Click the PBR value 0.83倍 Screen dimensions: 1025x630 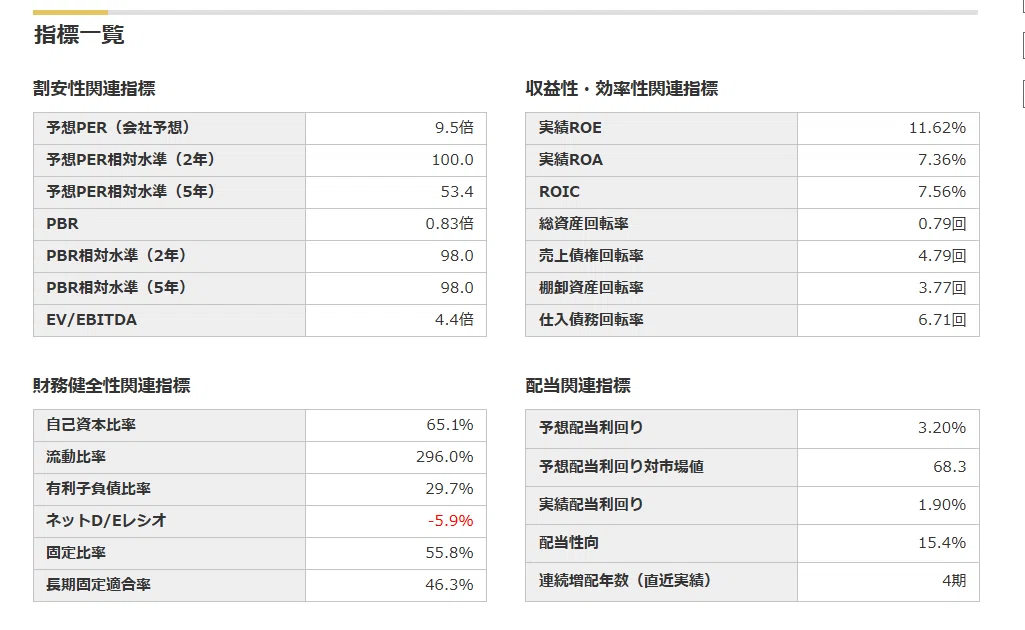point(449,224)
